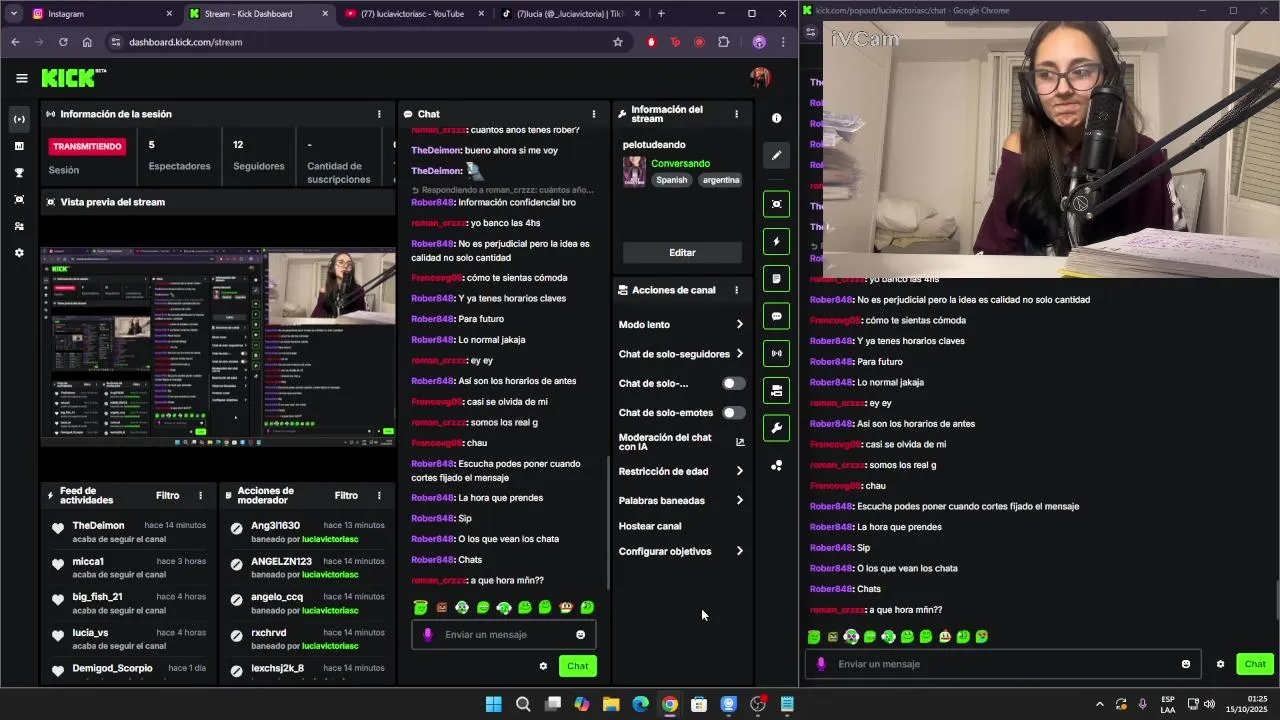The height and width of the screenshot is (720, 1280).
Task: Open the analytics bar-chart sidebar icon
Action: (x=19, y=146)
